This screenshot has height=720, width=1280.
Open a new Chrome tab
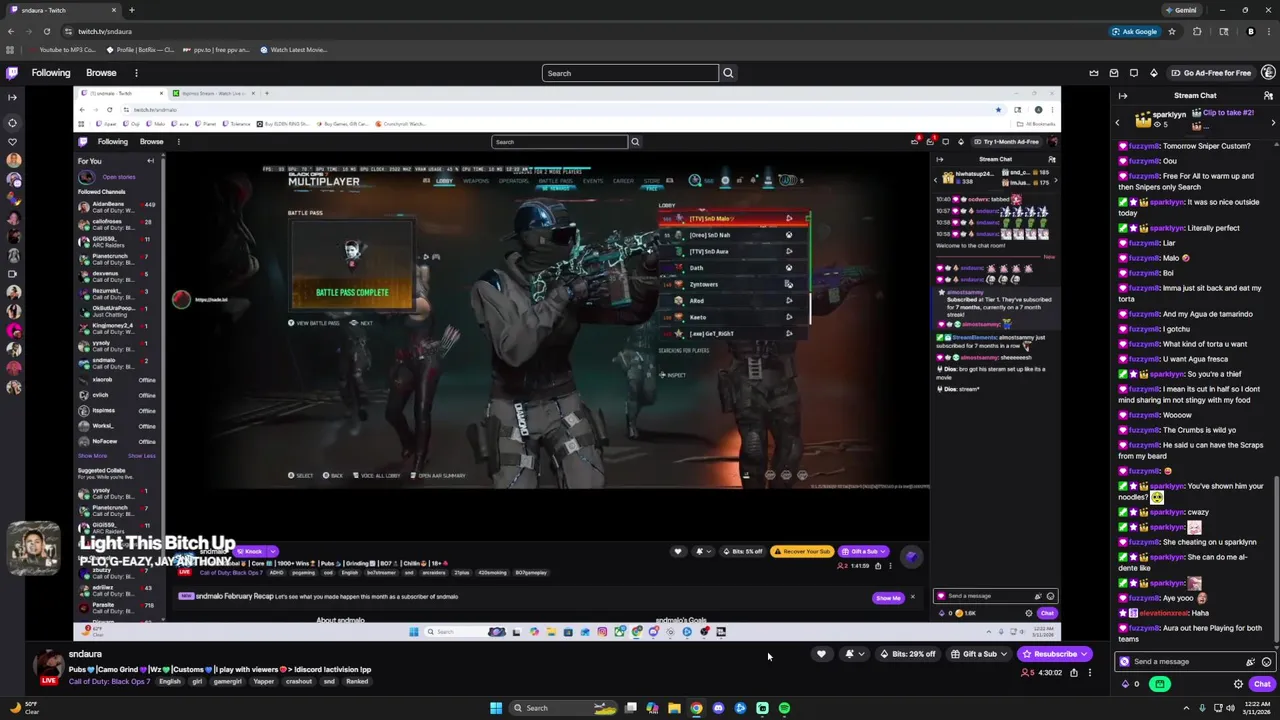[131, 10]
